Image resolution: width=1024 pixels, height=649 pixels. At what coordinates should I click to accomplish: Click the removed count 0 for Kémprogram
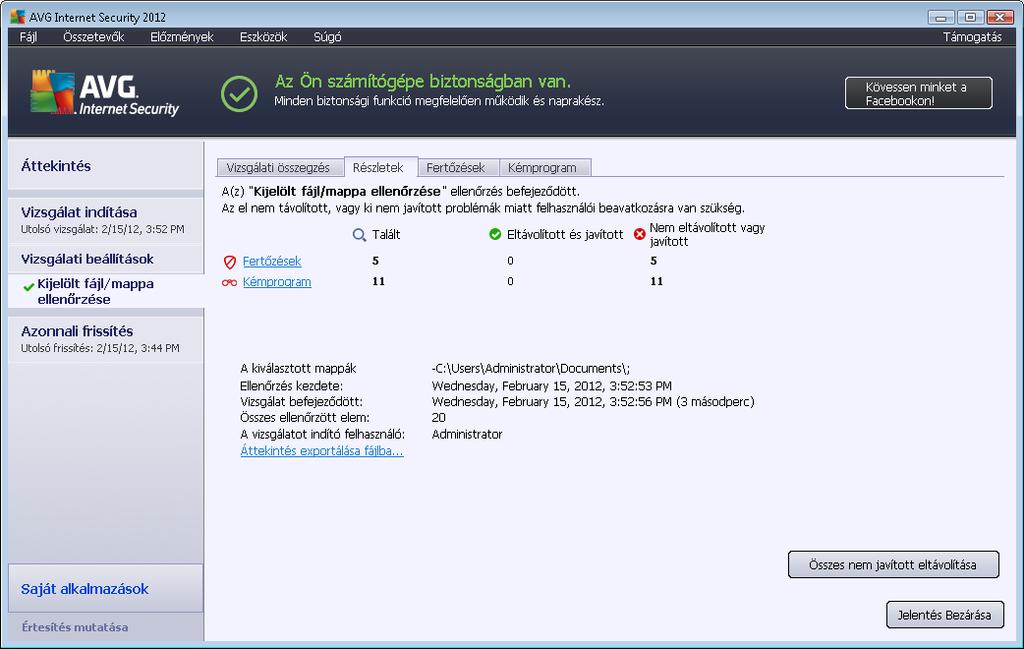510,281
